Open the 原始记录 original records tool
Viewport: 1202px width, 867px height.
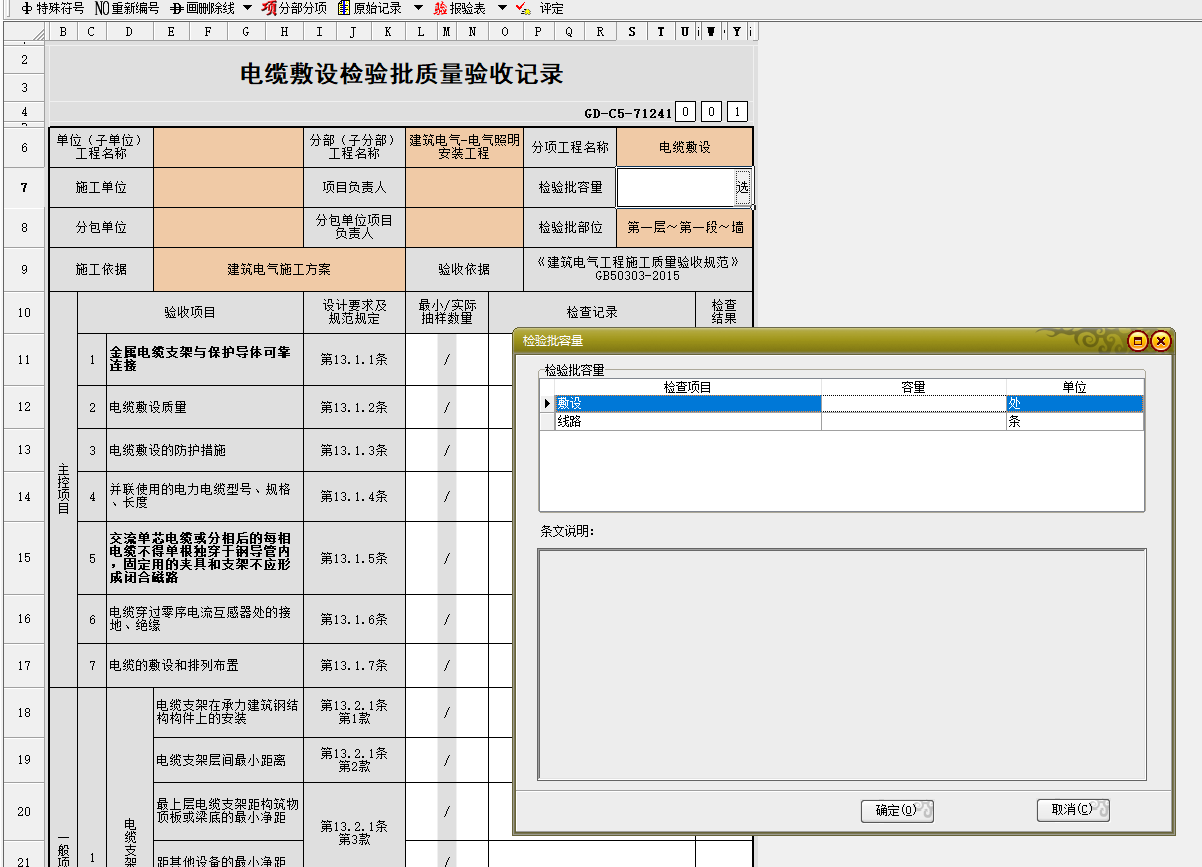pos(369,8)
